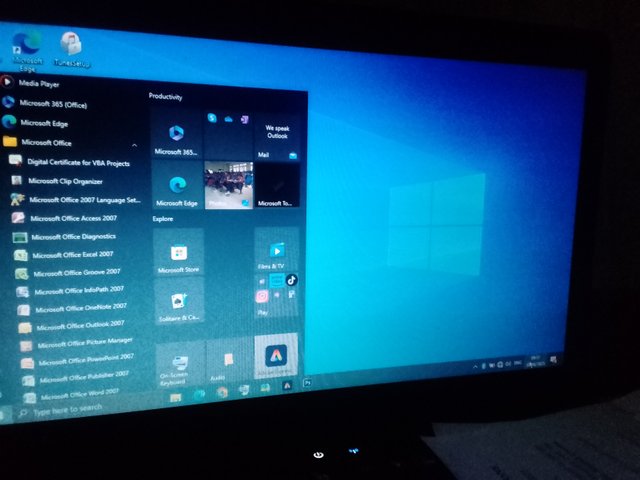Open Instagram icon in the Play tile
The width and height of the screenshot is (640, 480).
[262, 296]
